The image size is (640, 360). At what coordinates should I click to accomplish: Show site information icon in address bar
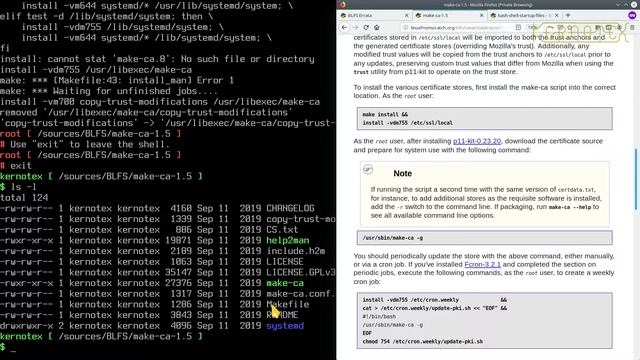[405, 27]
